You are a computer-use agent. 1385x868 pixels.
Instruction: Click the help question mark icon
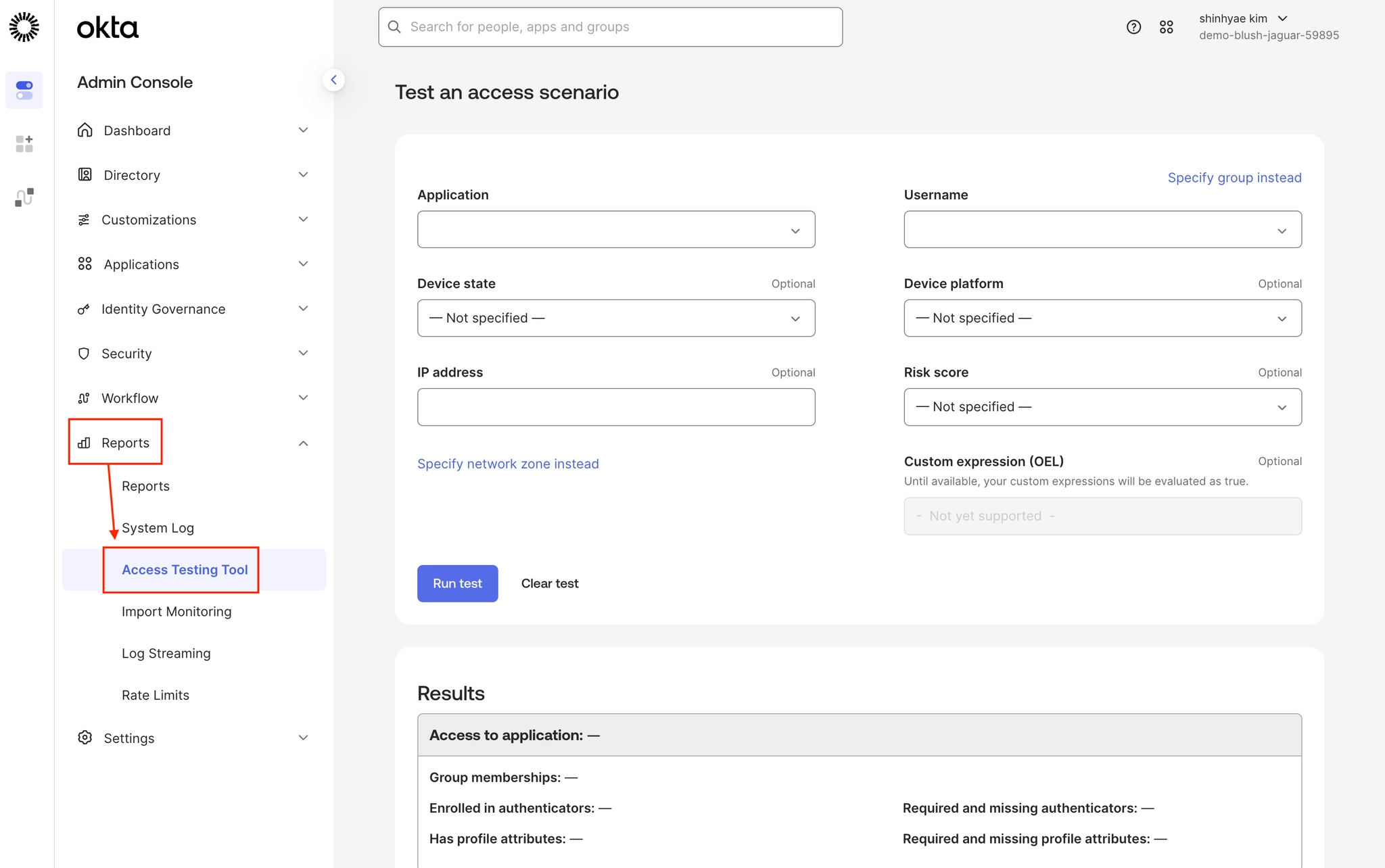coord(1133,27)
